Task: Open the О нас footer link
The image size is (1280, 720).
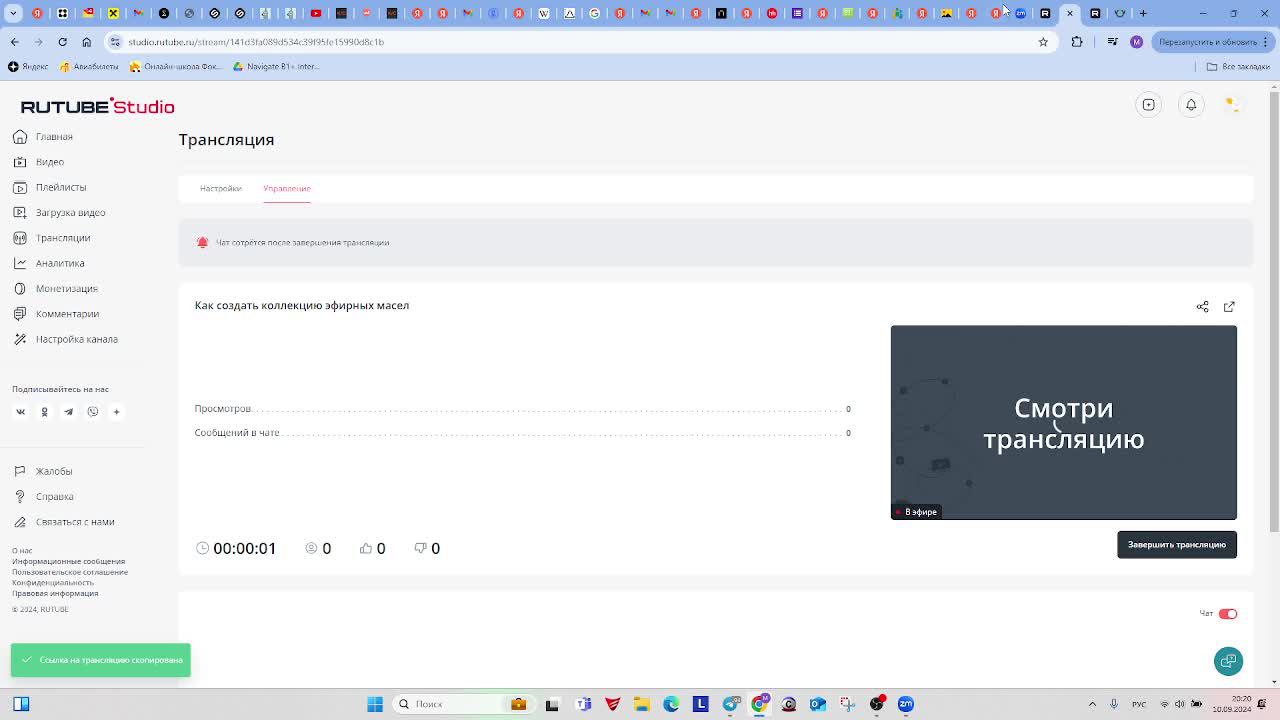Action: pyautogui.click(x=22, y=551)
